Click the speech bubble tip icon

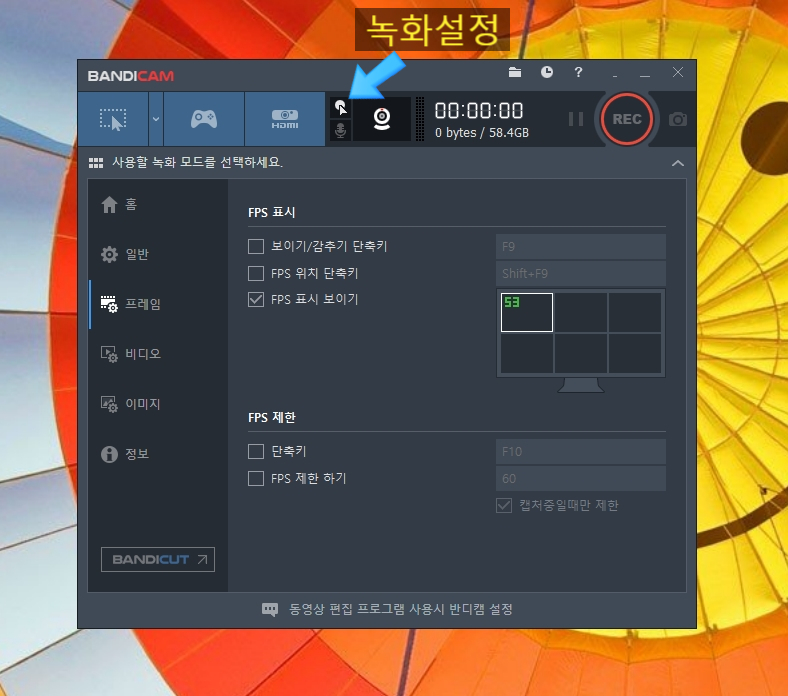point(270,610)
